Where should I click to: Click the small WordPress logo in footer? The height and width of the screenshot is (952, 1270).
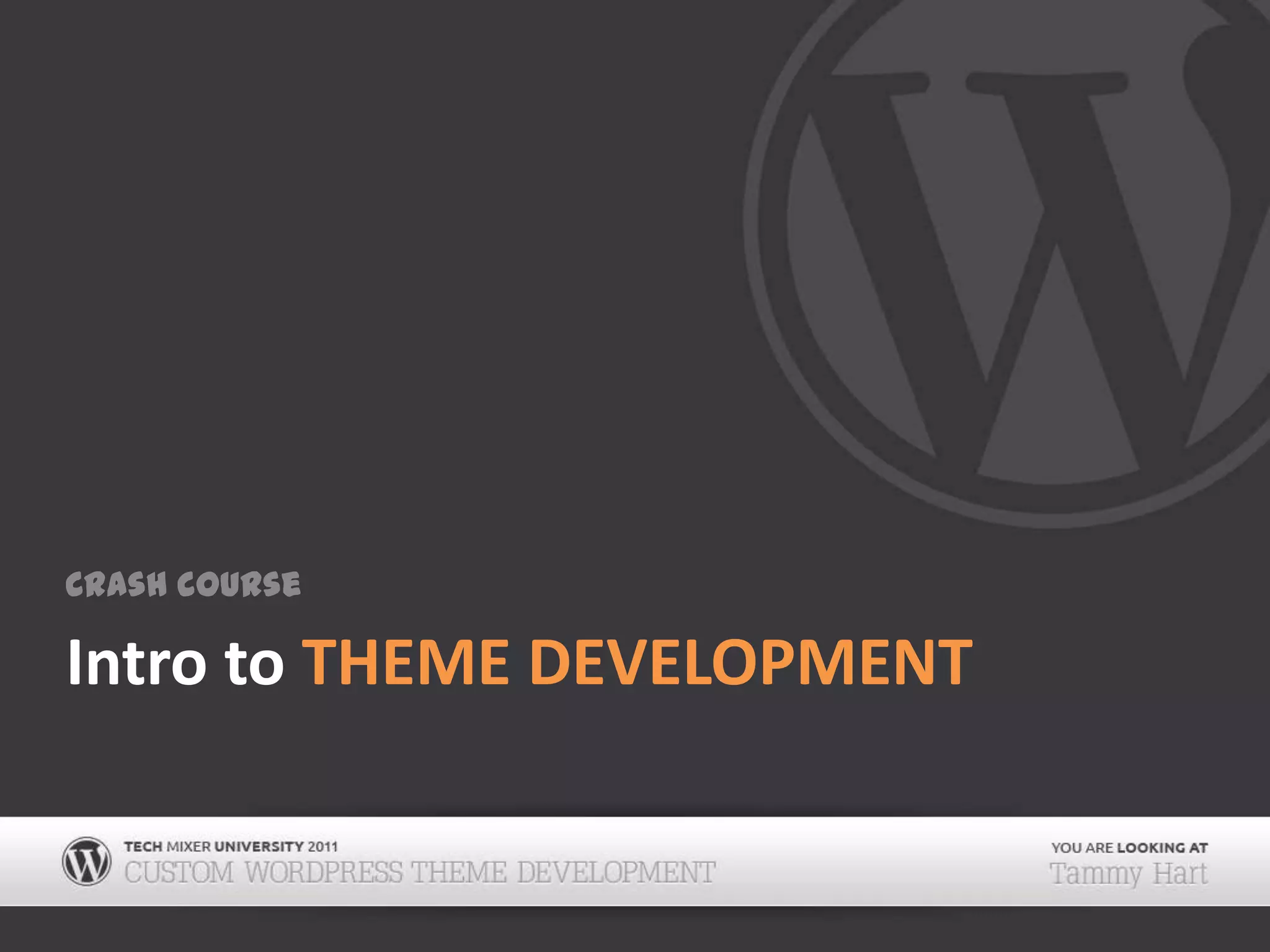click(x=86, y=861)
